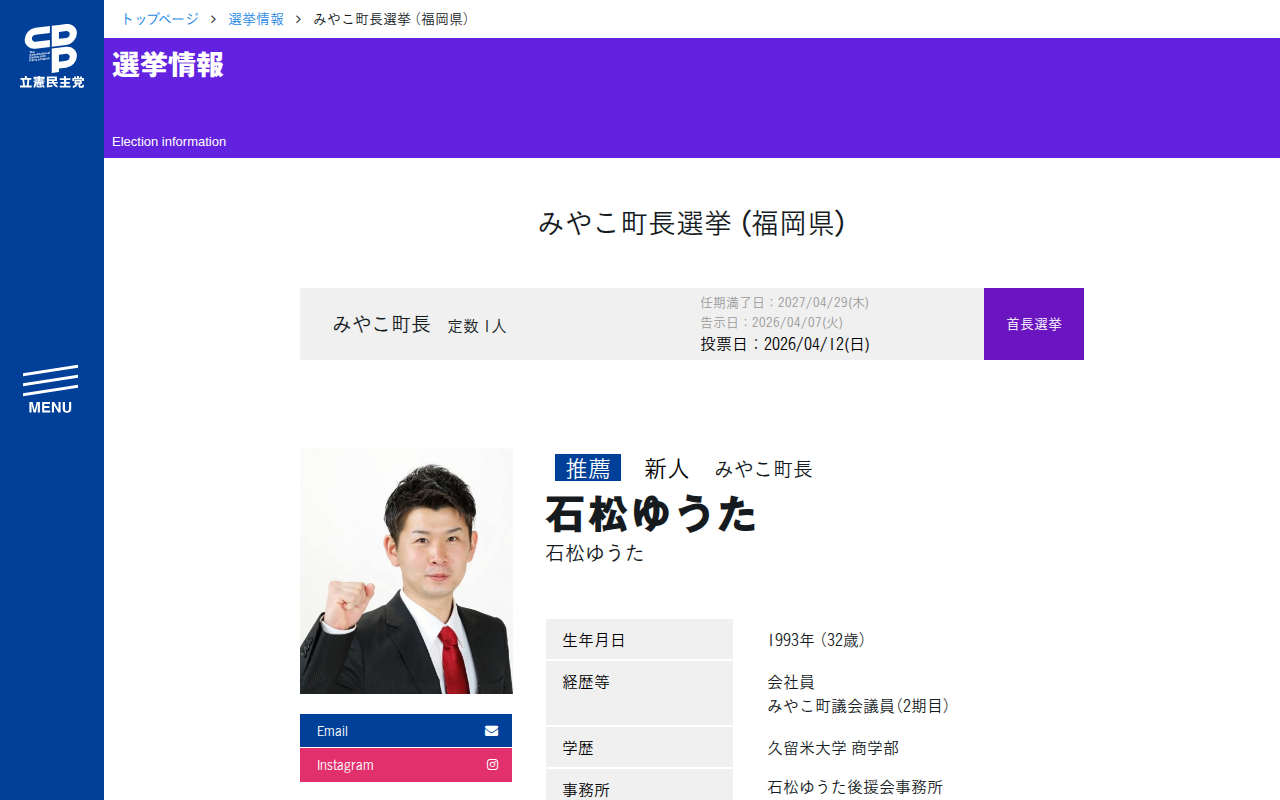The width and height of the screenshot is (1280, 800).
Task: Click the envelope icon on Email button
Action: click(x=491, y=731)
